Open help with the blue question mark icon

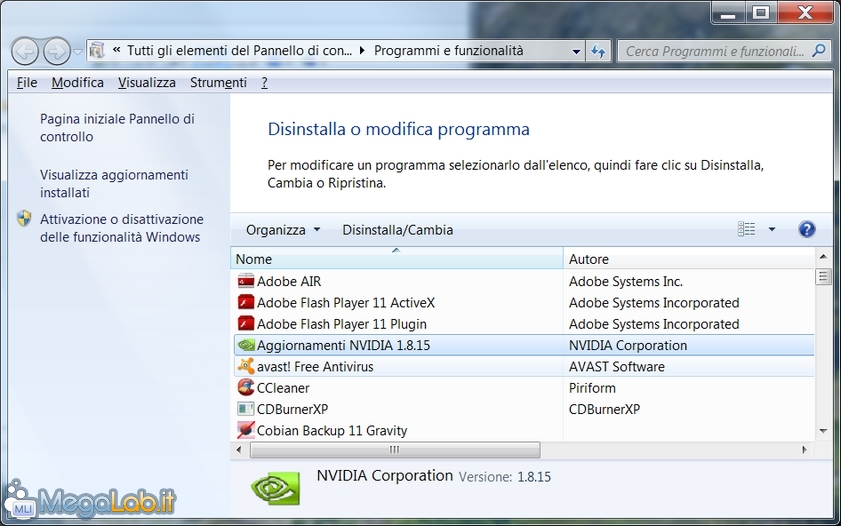pos(807,229)
